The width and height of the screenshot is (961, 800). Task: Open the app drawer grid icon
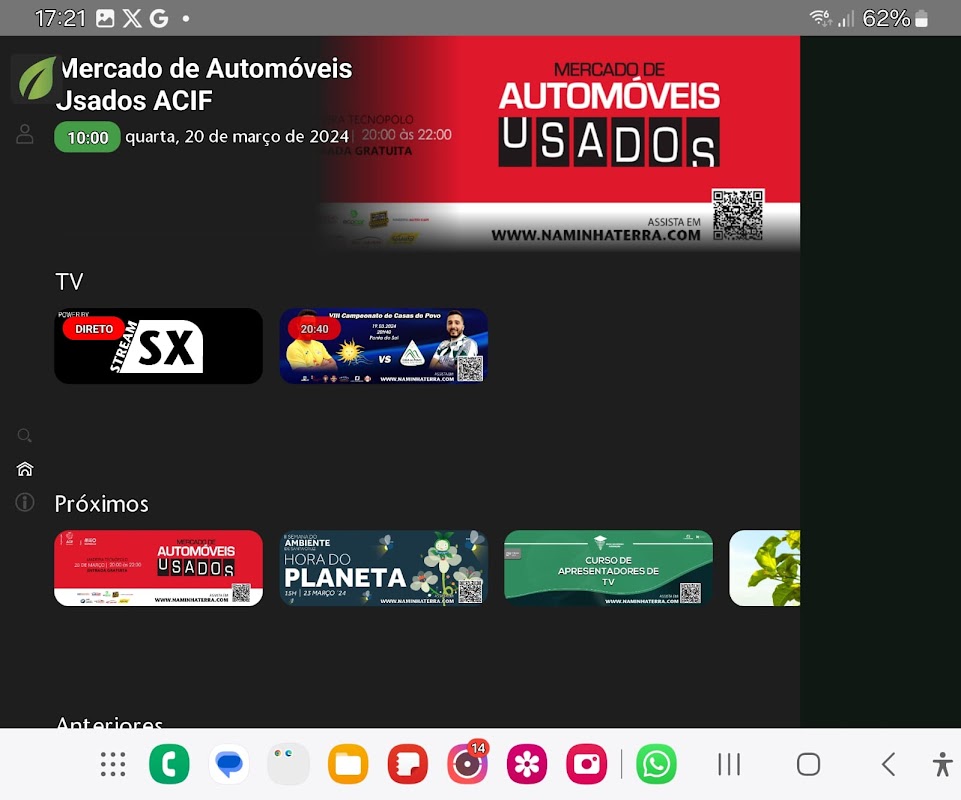(x=113, y=764)
